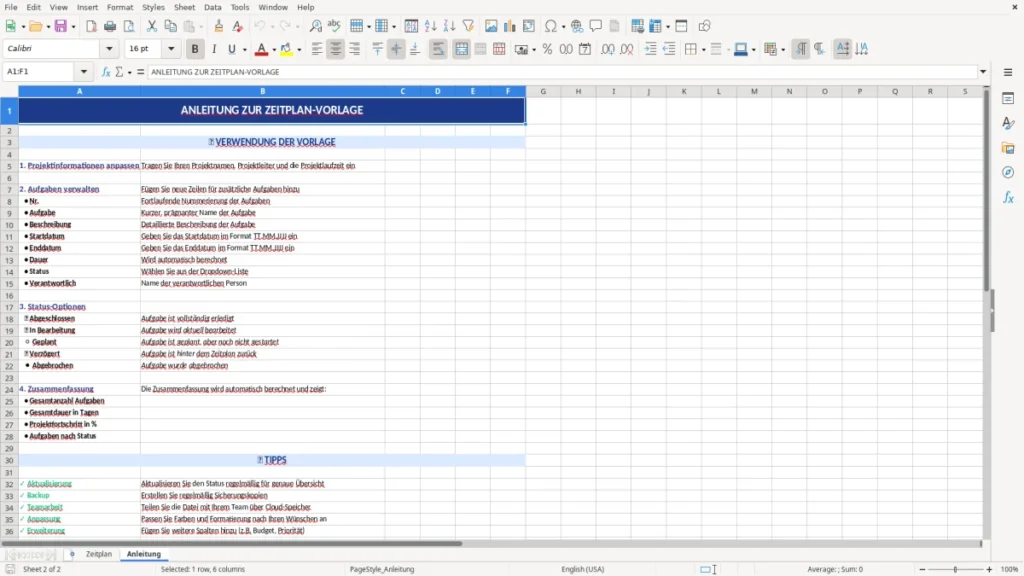Toggle Align Top
Image resolution: width=1024 pixels, height=576 pixels.
click(x=377, y=49)
